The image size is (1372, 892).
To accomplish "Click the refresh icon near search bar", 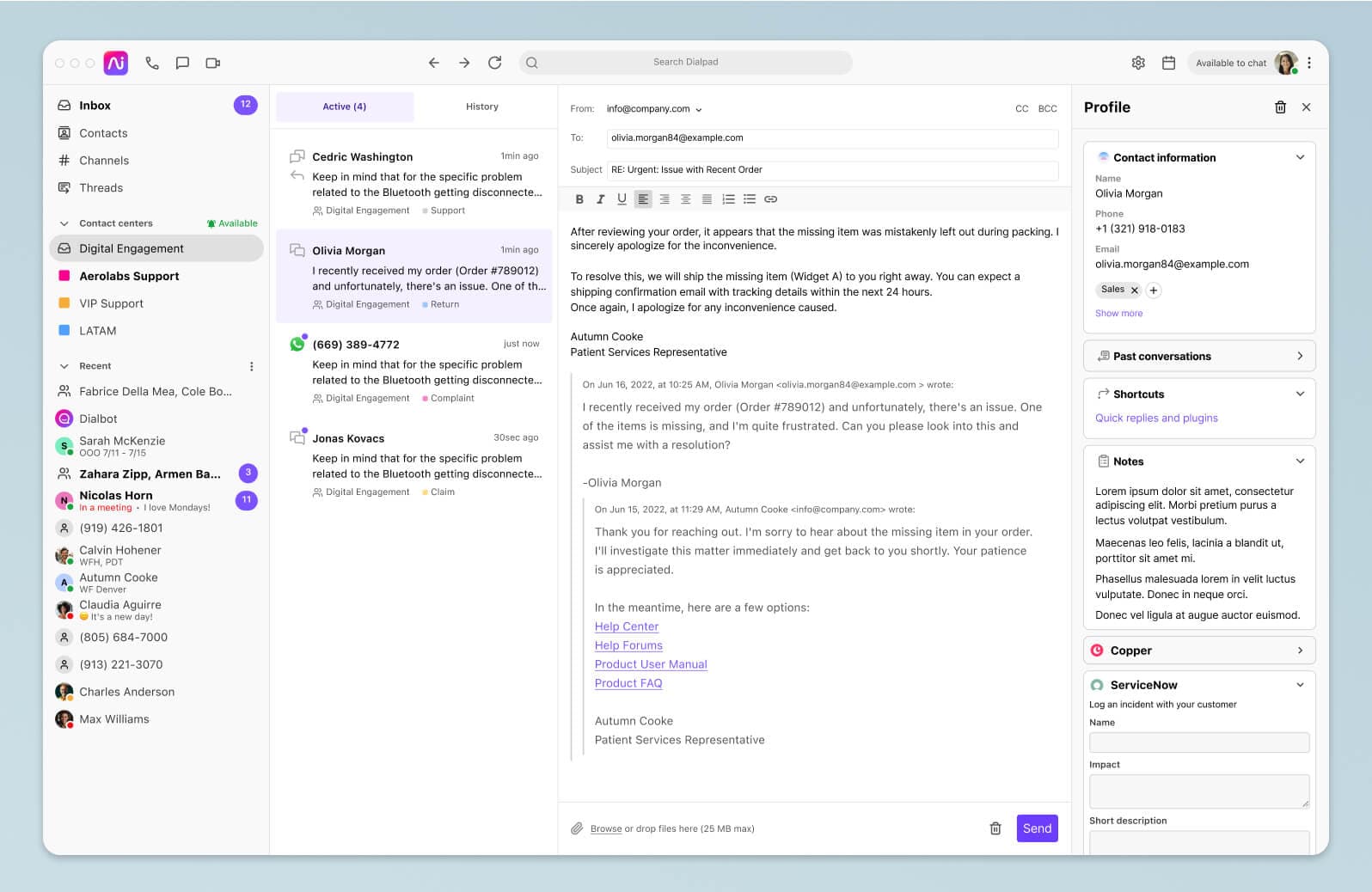I will coord(494,63).
